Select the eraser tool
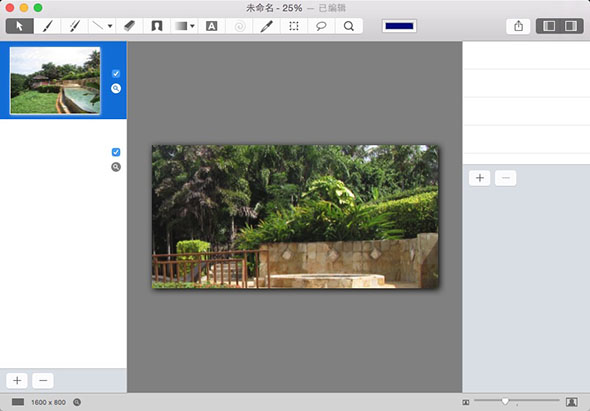Image resolution: width=590 pixels, height=411 pixels. (129, 26)
